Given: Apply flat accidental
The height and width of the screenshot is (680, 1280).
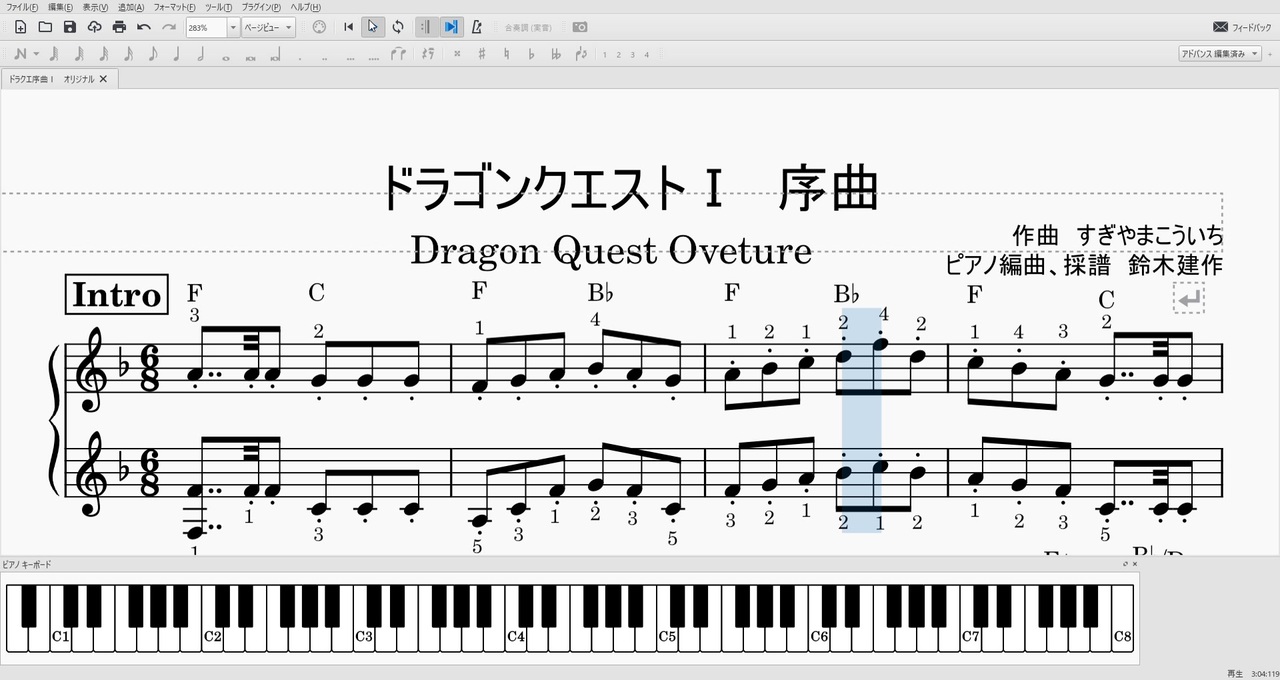Looking at the screenshot, I should tap(531, 54).
